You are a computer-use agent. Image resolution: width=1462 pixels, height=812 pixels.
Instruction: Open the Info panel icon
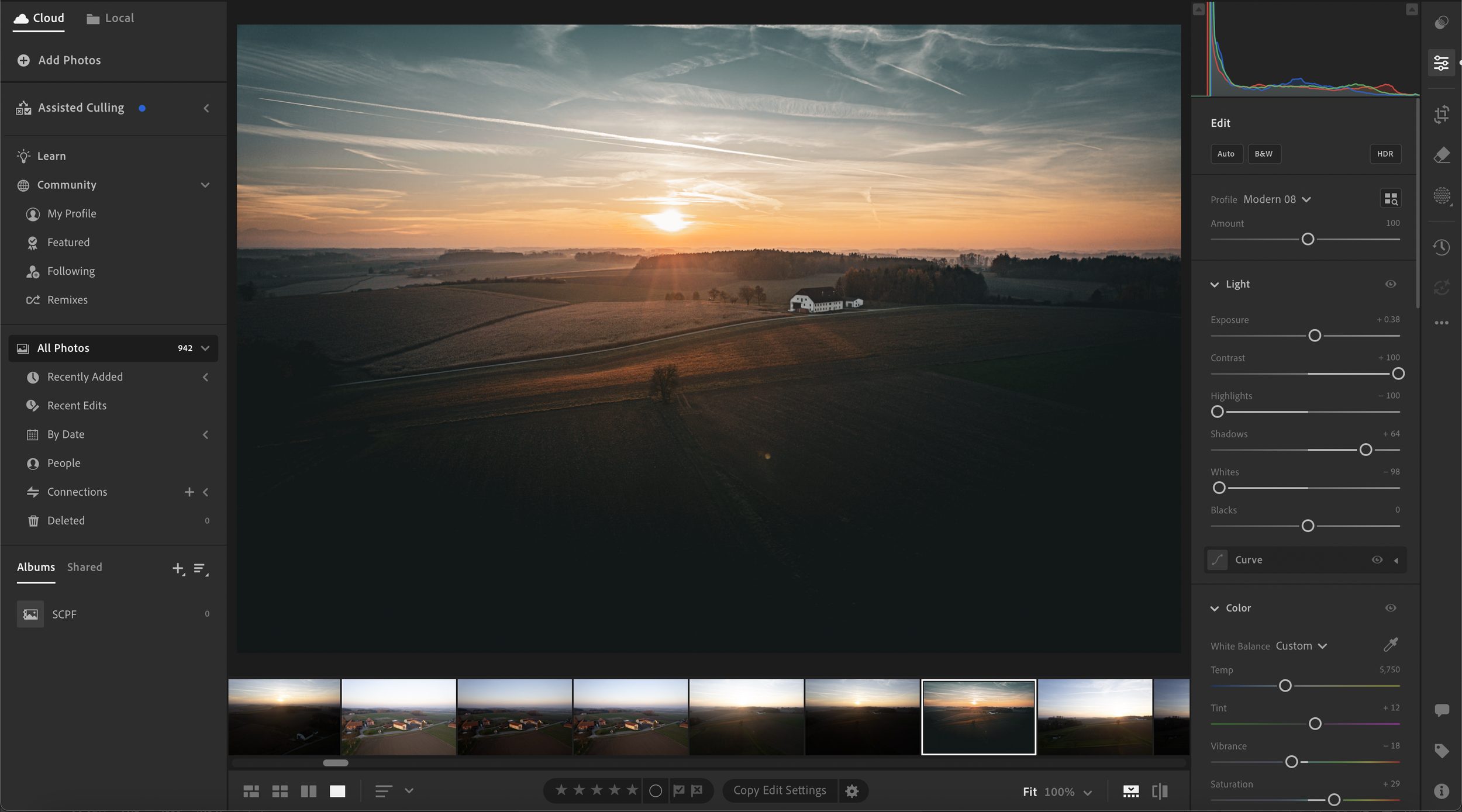(1441, 791)
